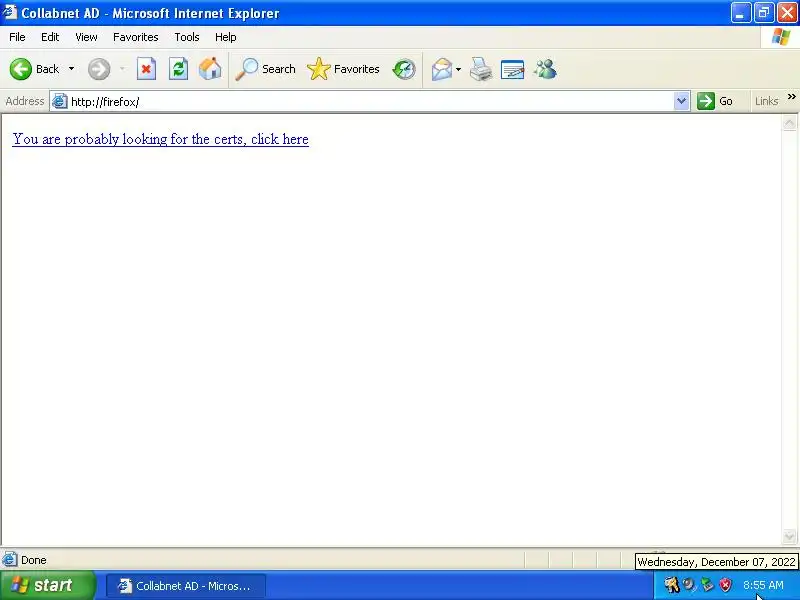This screenshot has width=800, height=600.
Task: Follow the 'looking for the certs, click here' link
Action: tap(160, 139)
